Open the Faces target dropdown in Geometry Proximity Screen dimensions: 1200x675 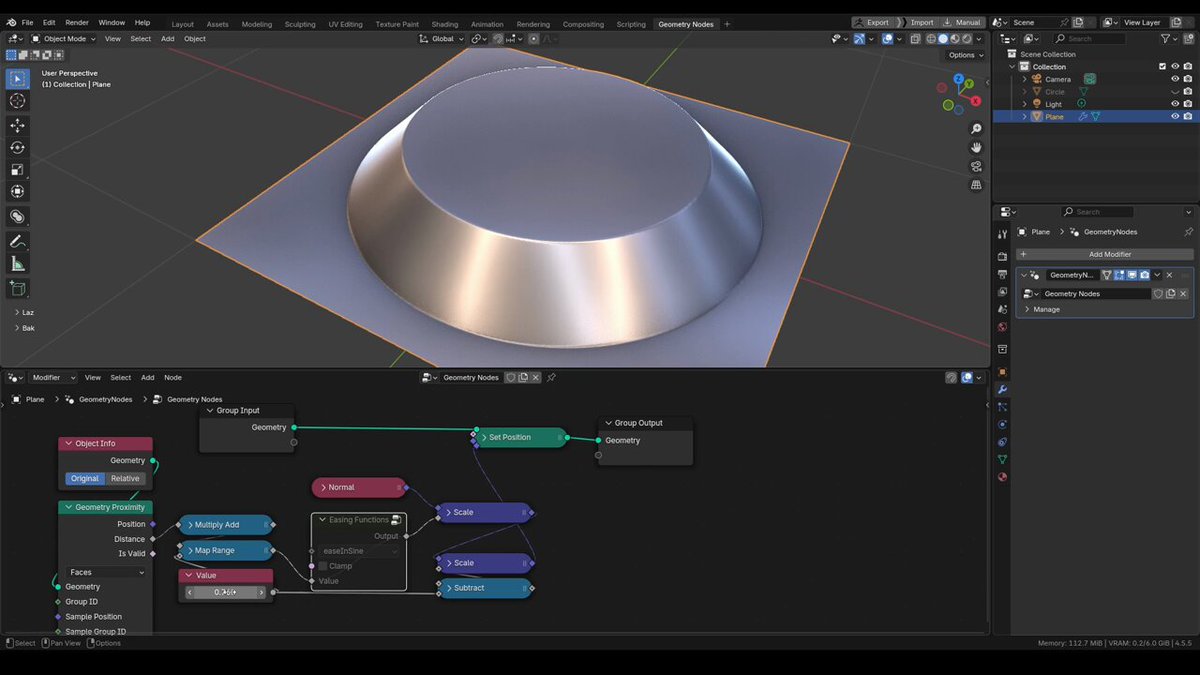(x=107, y=573)
